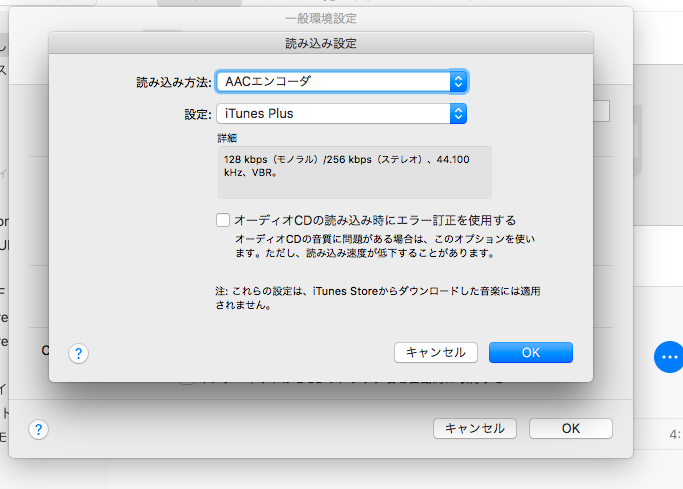683x489 pixels.
Task: Click OK in the 読み込み設定 dialog
Action: tap(531, 352)
